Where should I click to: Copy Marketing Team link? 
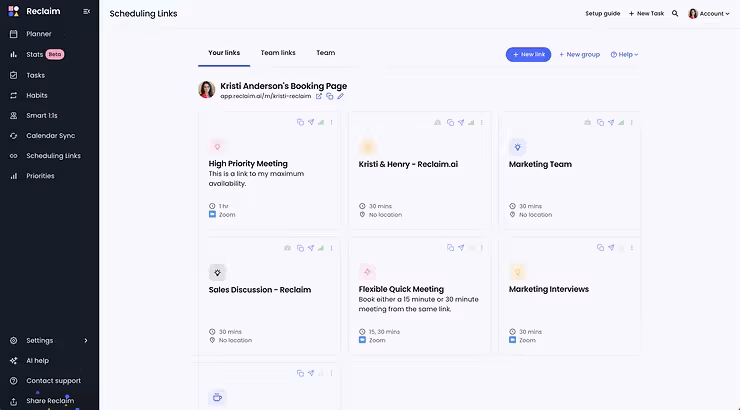pyautogui.click(x=600, y=122)
